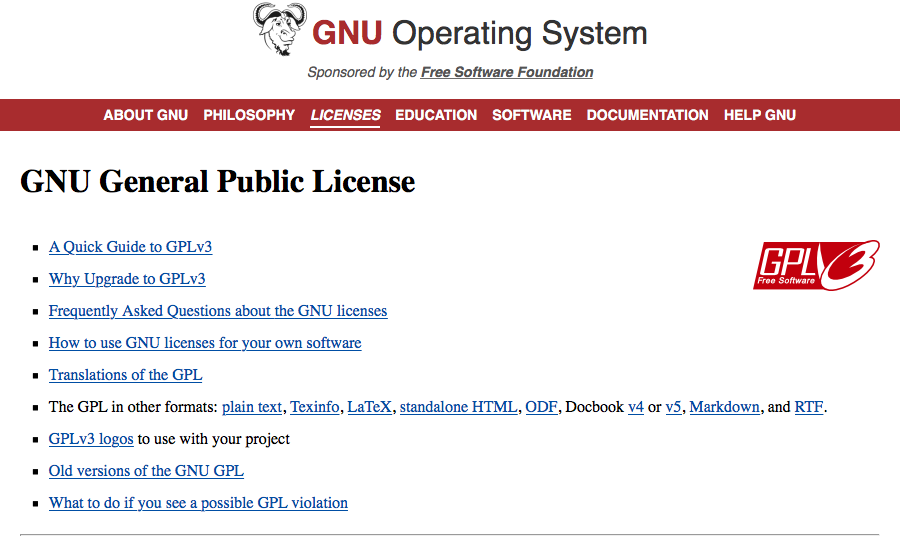Viewport: 900px width, 538px height.
Task: Open Frequently Asked Questions about GNU licenses
Action: point(218,311)
